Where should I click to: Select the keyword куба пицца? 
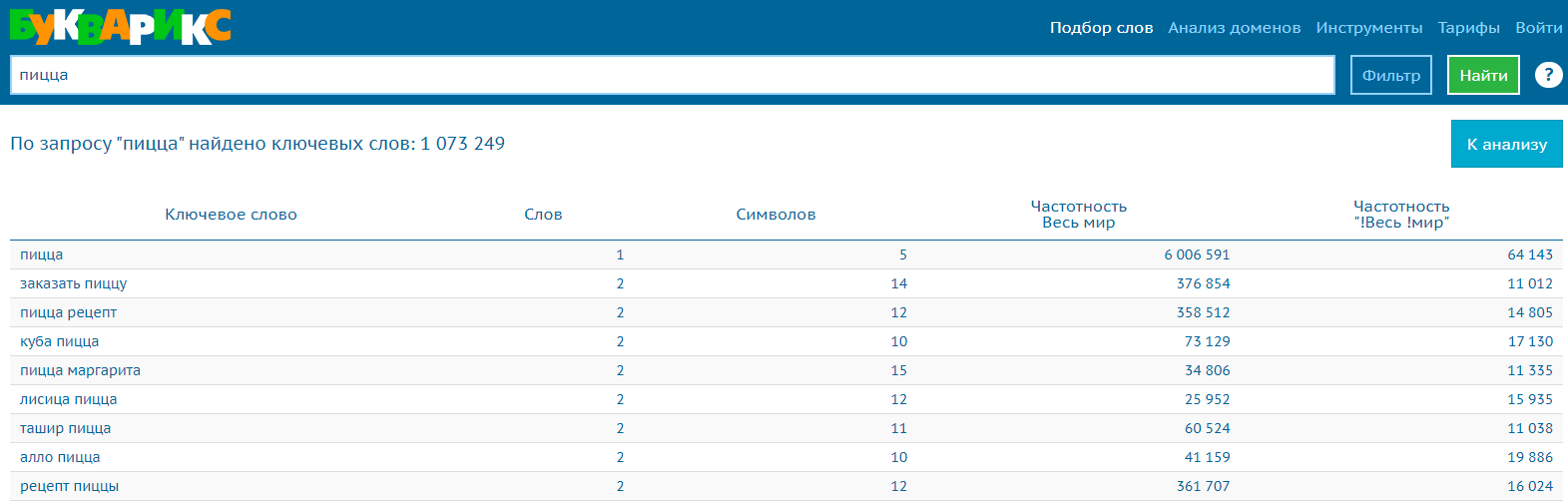tap(59, 341)
